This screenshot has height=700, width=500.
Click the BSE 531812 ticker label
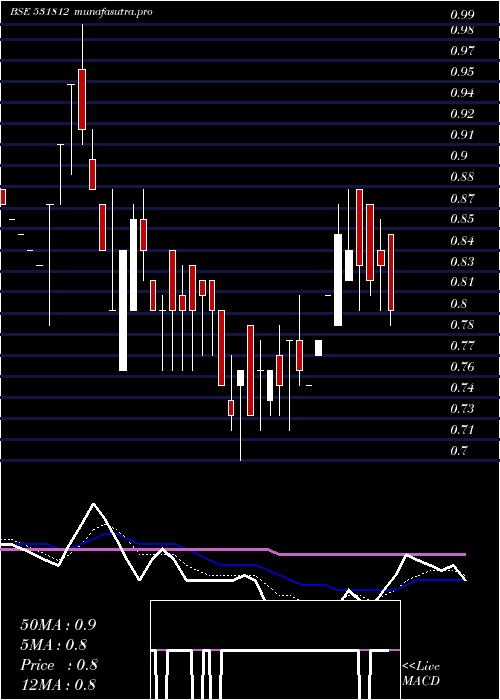[x=39, y=12]
